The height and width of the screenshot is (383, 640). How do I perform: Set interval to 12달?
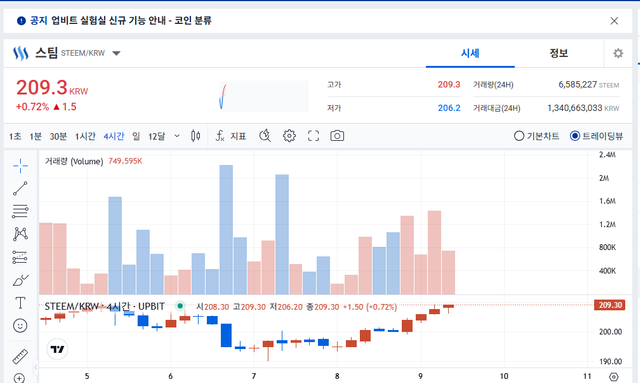pos(157,136)
